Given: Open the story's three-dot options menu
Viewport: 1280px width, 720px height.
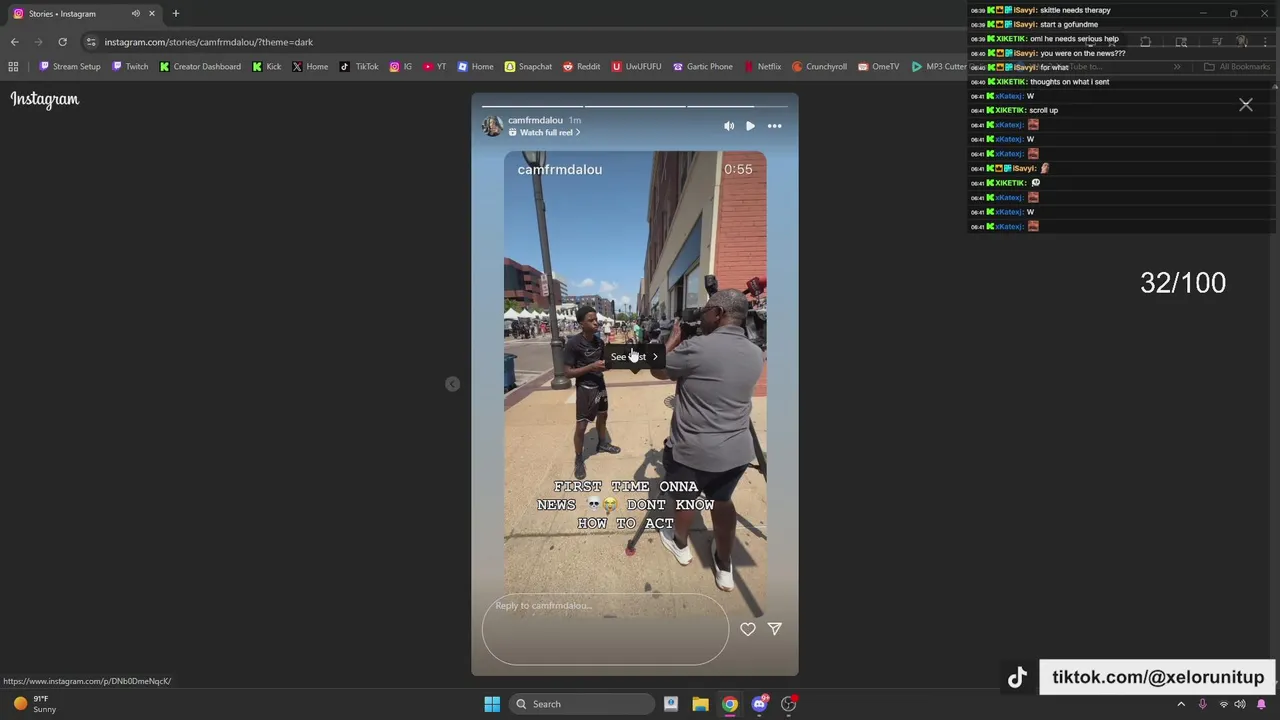Looking at the screenshot, I should tap(774, 126).
